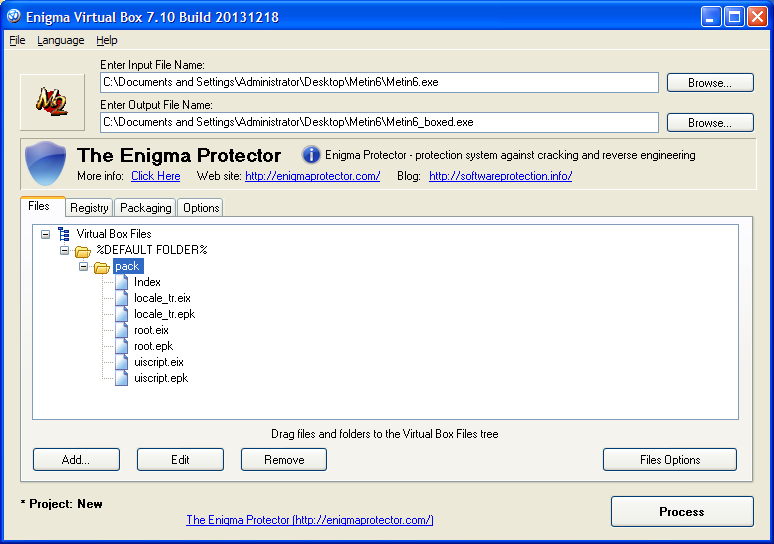Open the Click Here more info link
The height and width of the screenshot is (544, 774).
(155, 176)
